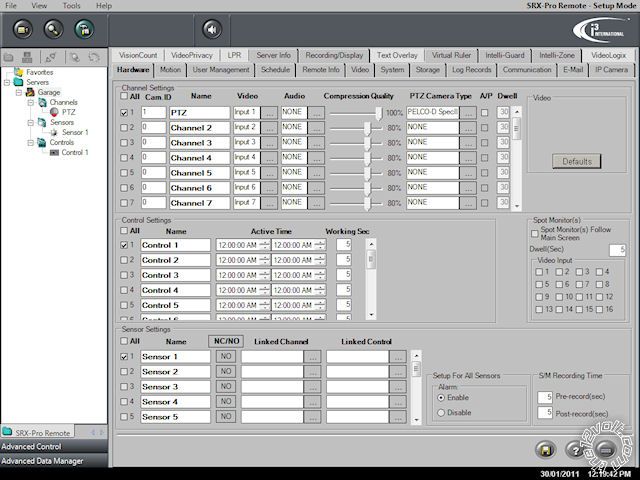The height and width of the screenshot is (480, 640).
Task: Click the magnifier search toolbar icon
Action: [53, 28]
